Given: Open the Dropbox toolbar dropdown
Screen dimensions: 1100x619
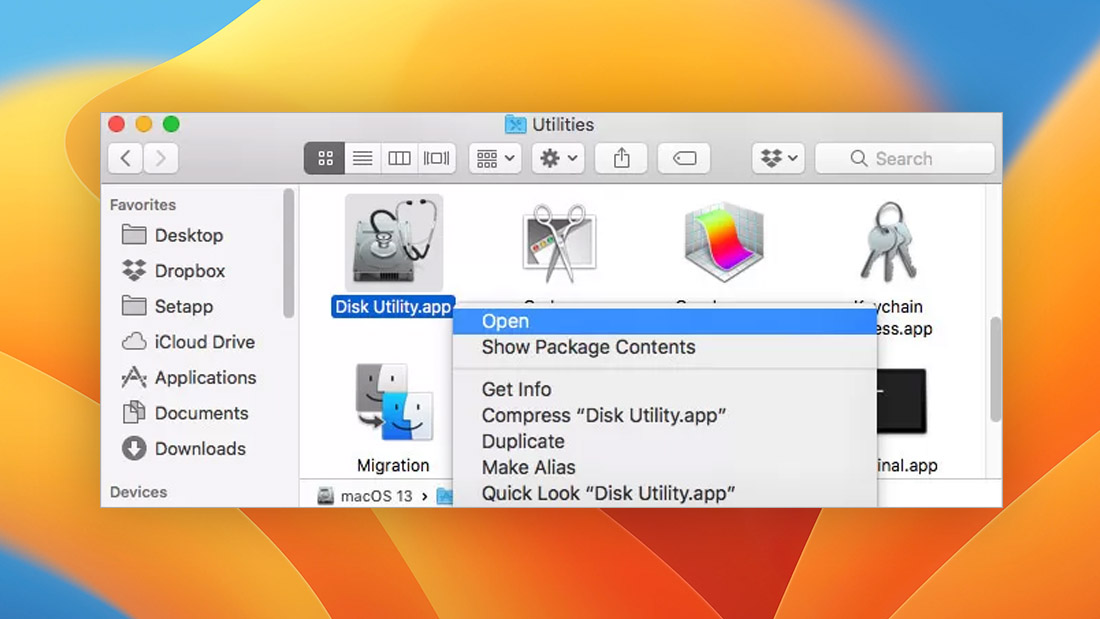Looking at the screenshot, I should (x=779, y=159).
